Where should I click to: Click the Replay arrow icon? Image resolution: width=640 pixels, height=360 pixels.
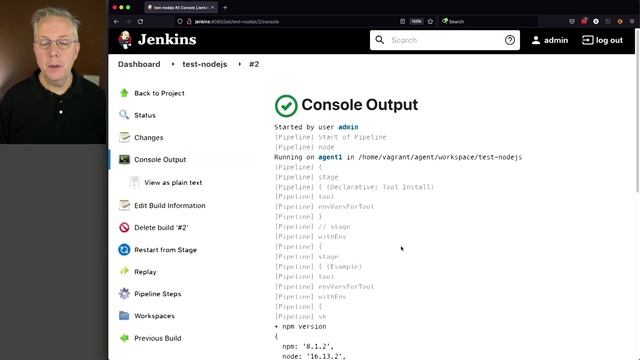coord(124,271)
